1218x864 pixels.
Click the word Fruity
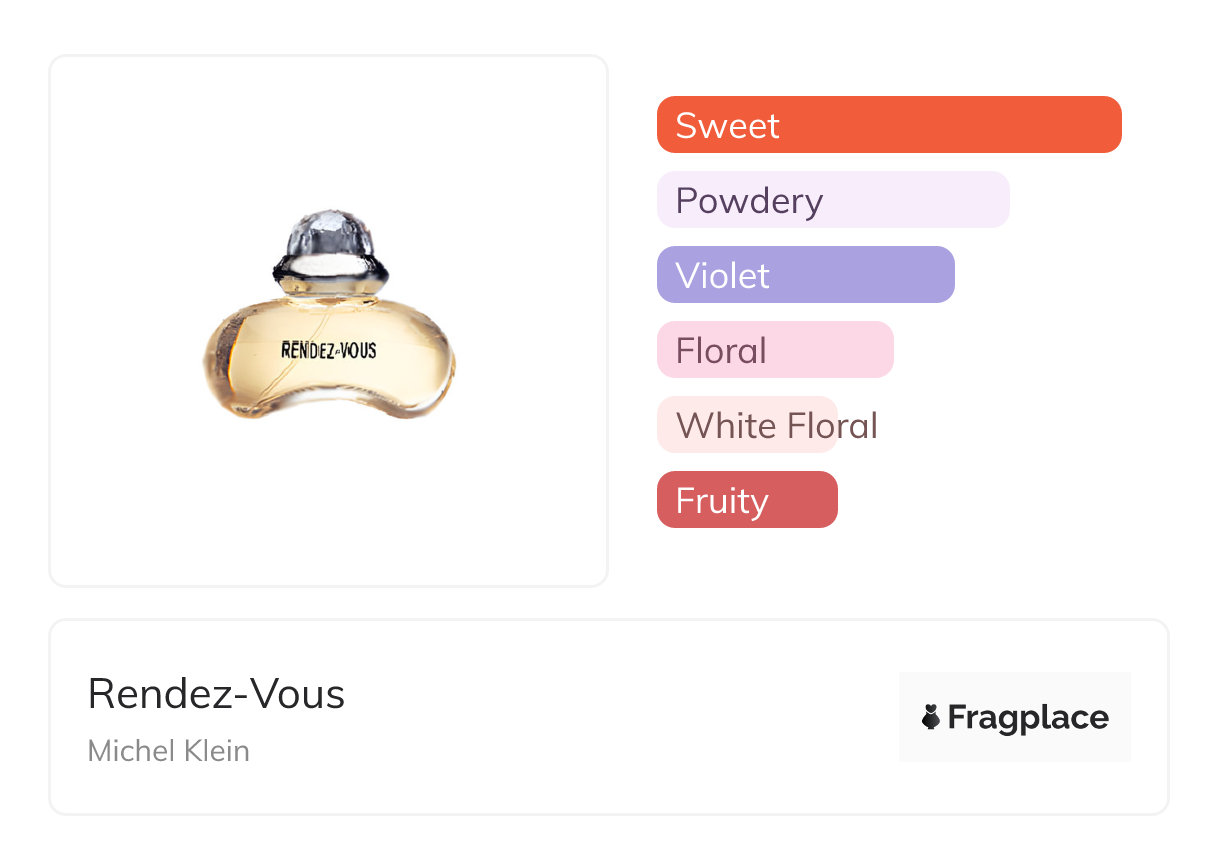(x=722, y=500)
